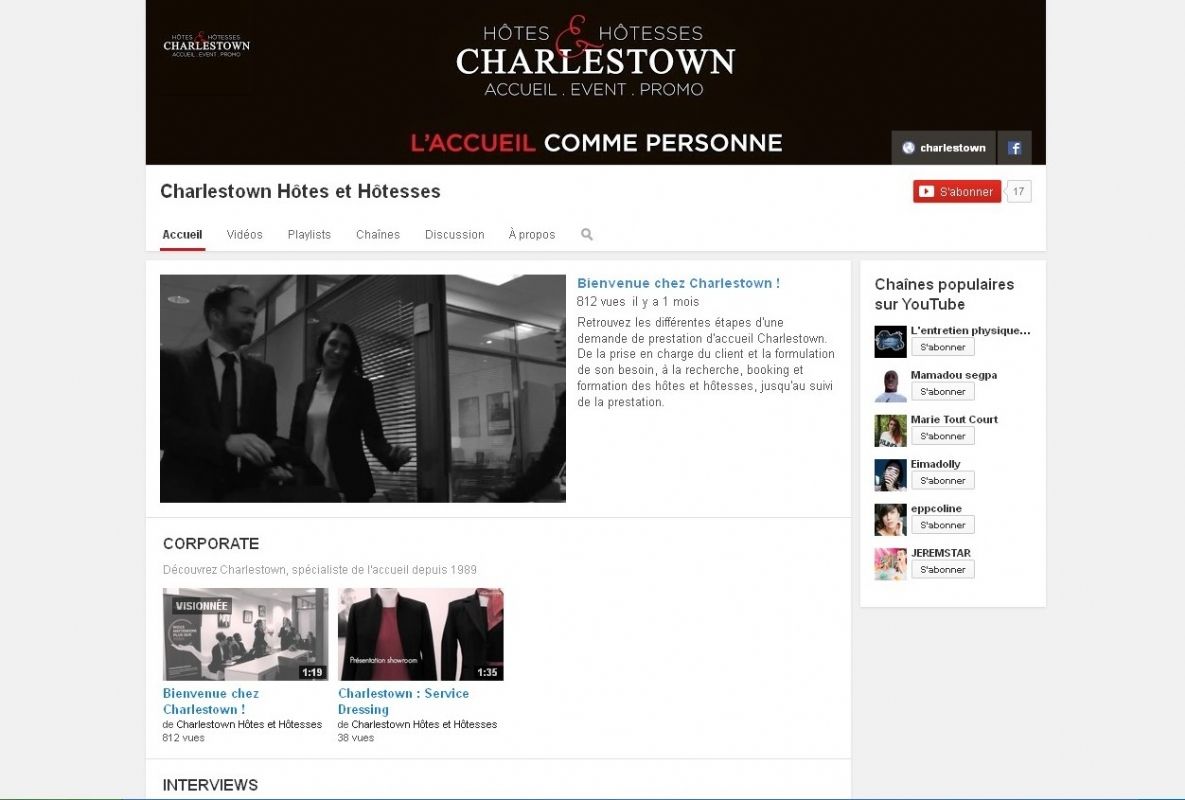Open the Marie Tout Court channel name

point(954,419)
